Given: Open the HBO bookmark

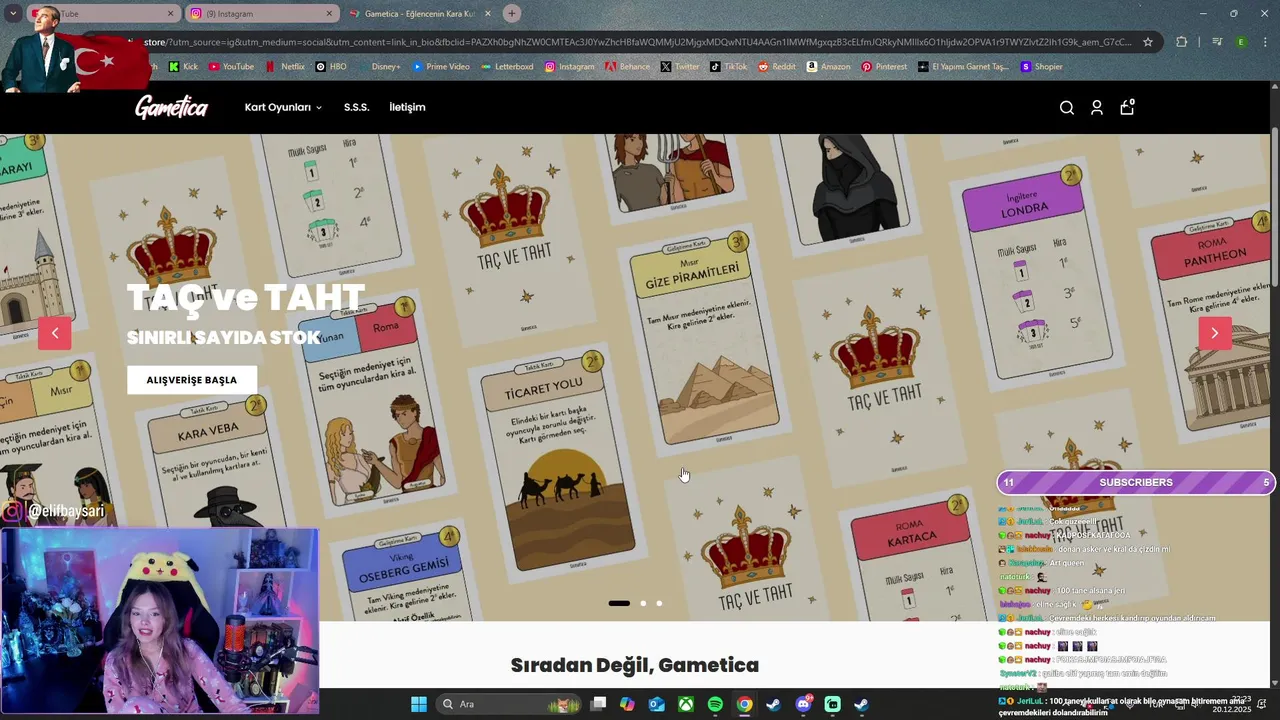Looking at the screenshot, I should (331, 66).
